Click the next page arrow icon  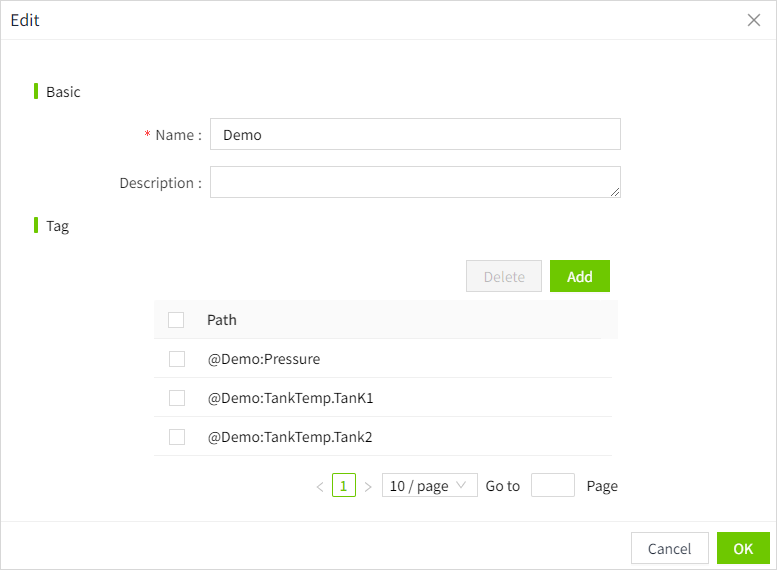[x=368, y=487]
